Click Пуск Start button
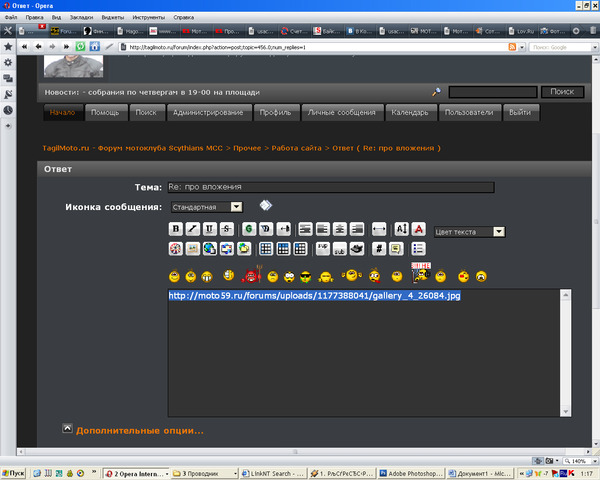Viewport: 600px width, 480px height. (13, 473)
